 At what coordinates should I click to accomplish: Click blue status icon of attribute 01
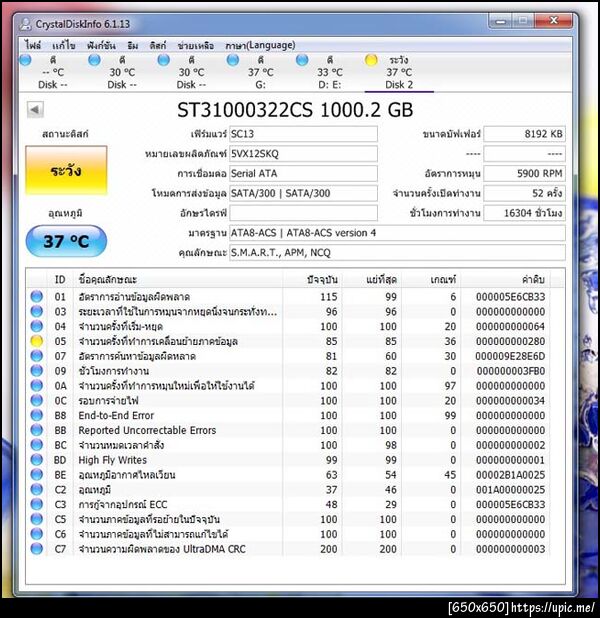37,296
